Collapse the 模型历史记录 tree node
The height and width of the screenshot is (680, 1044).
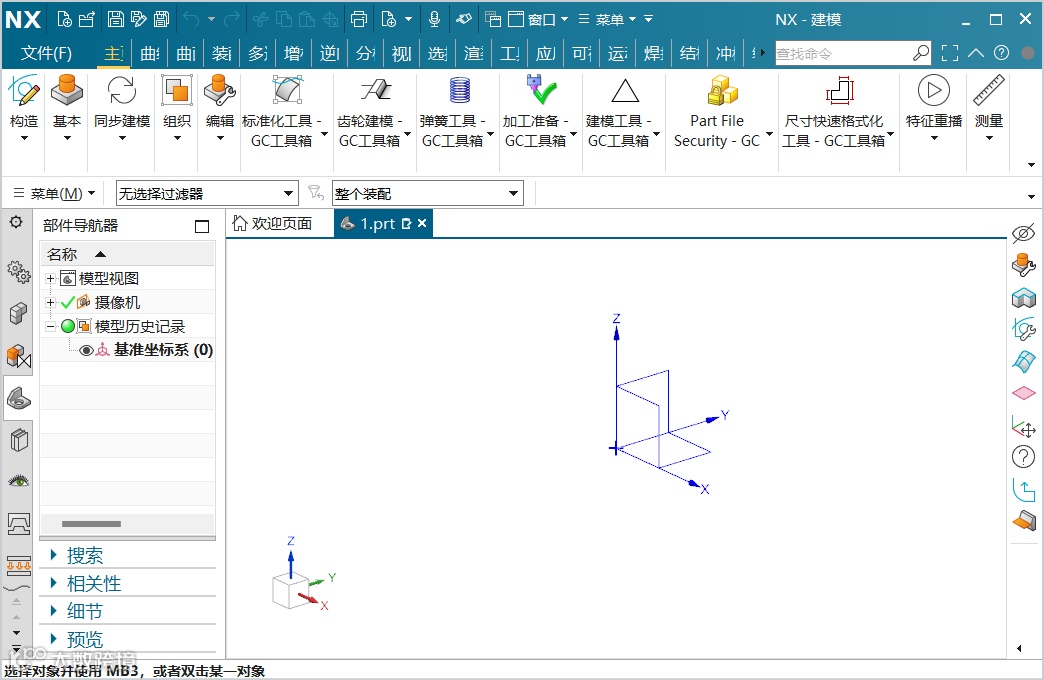tap(51, 326)
